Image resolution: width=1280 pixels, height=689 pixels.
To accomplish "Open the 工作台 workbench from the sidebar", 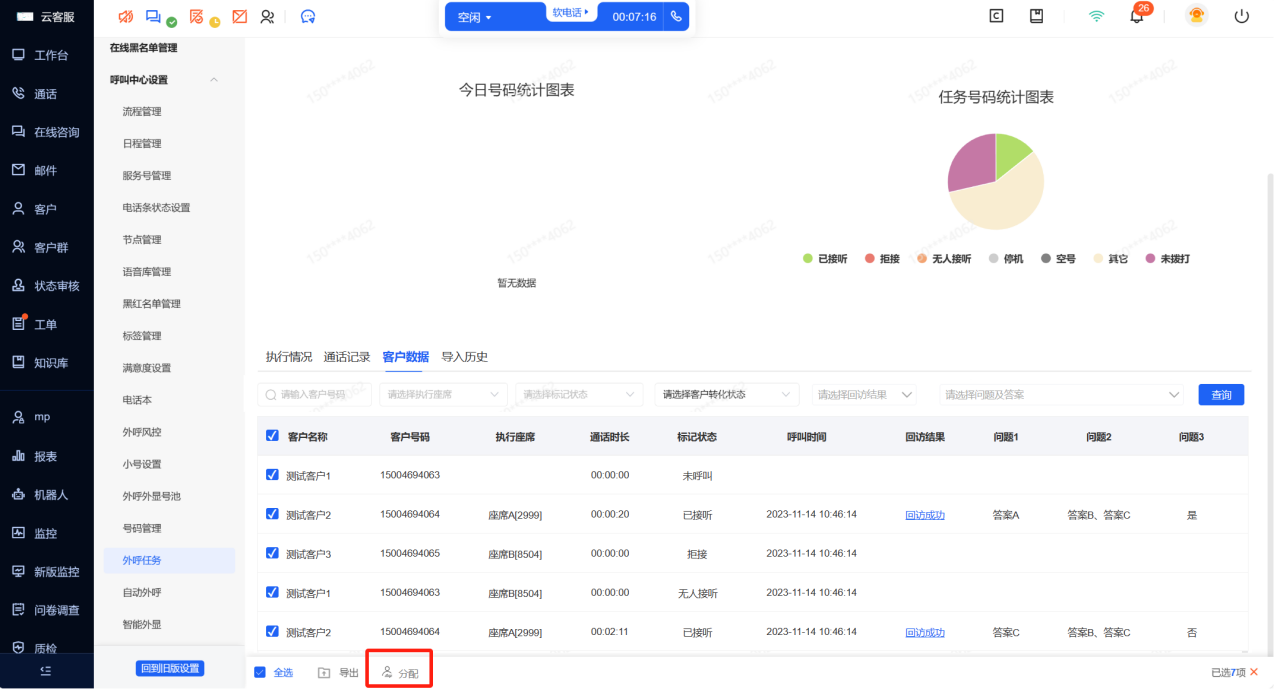I will 40,55.
